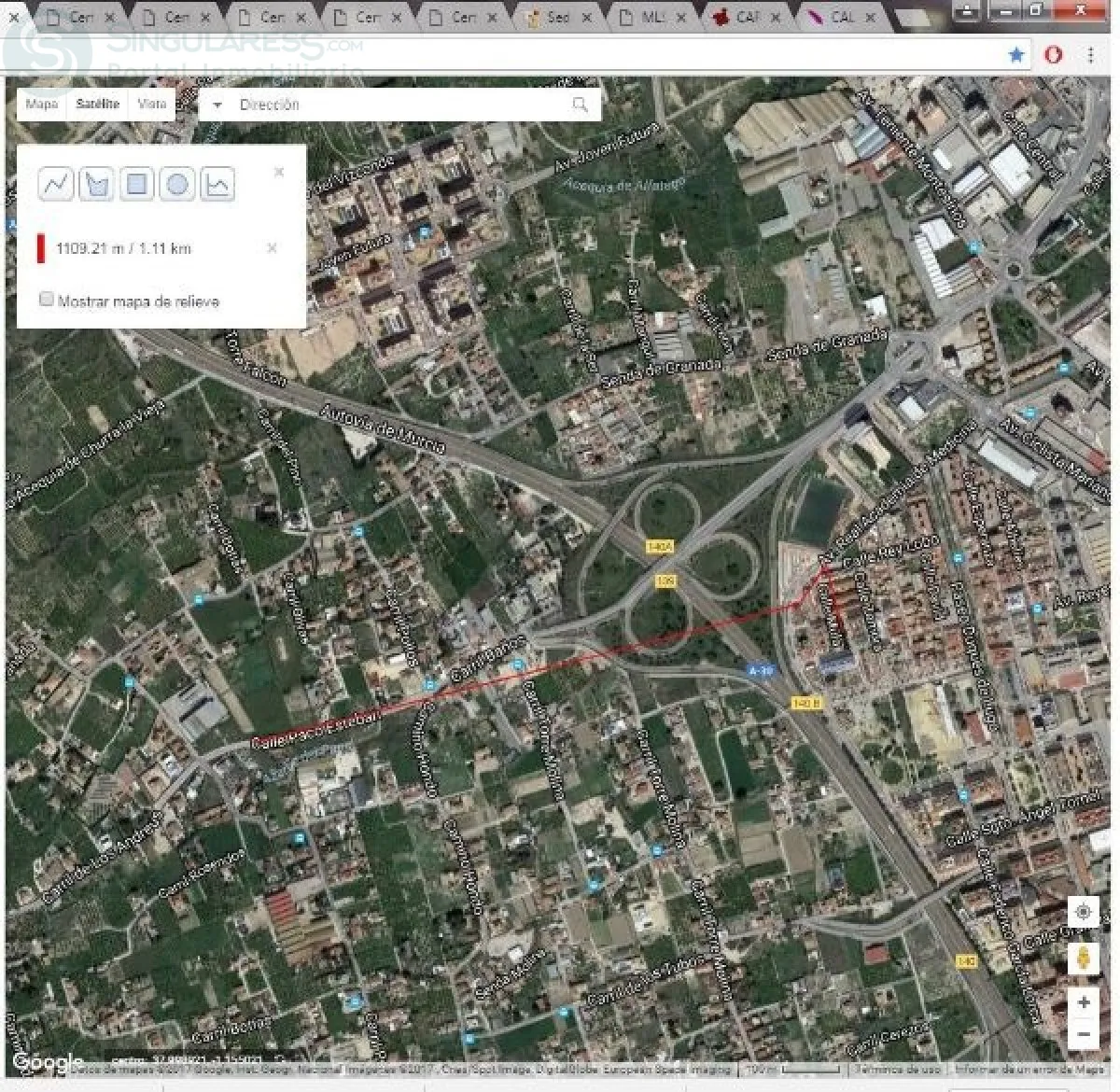Open the browser three-dot menu

(1090, 55)
